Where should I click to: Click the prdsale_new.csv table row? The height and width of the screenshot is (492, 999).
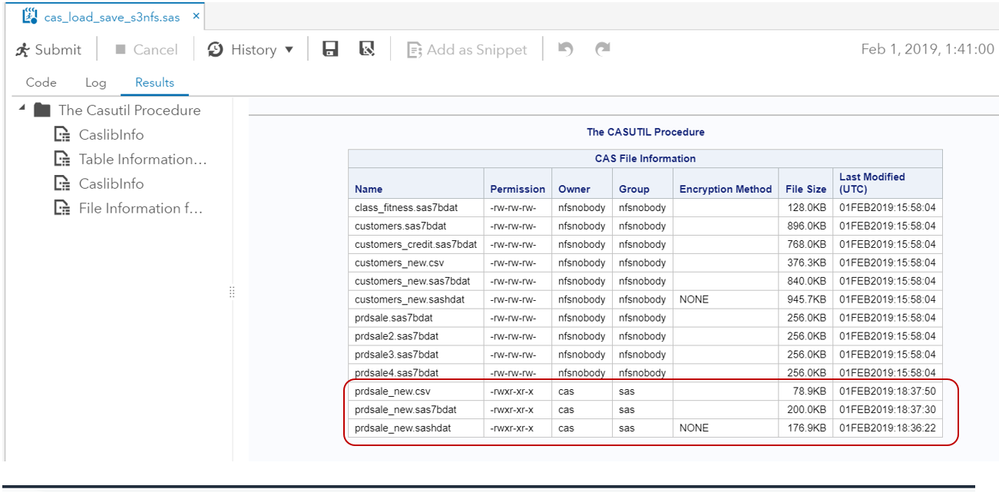[398, 391]
